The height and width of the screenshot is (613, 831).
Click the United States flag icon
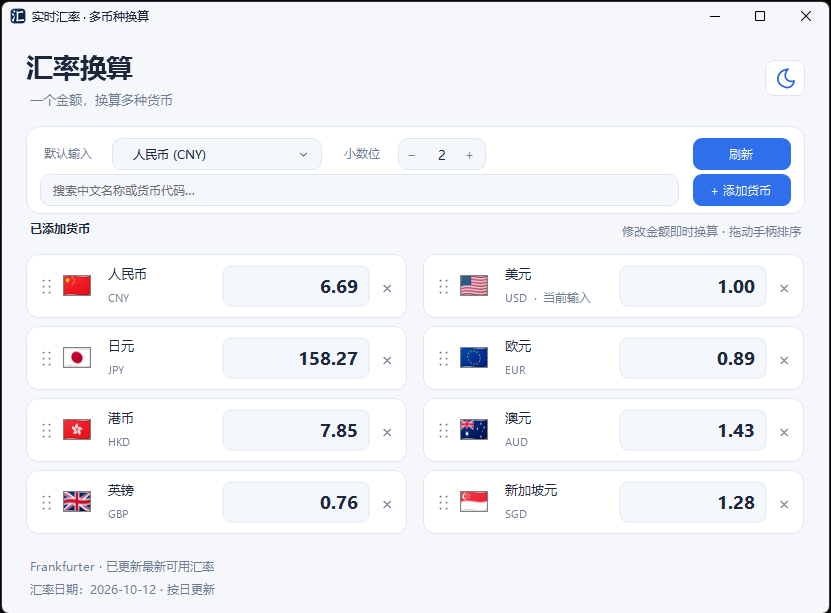(474, 286)
